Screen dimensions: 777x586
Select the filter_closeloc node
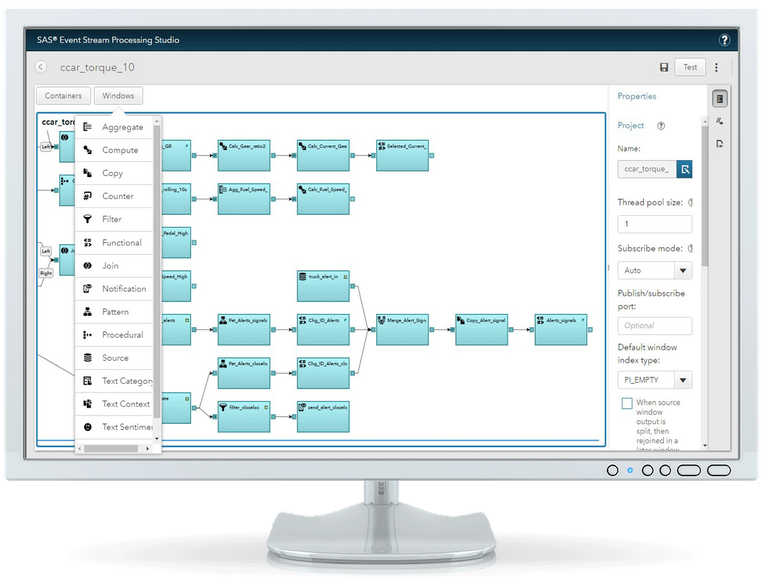(244, 417)
